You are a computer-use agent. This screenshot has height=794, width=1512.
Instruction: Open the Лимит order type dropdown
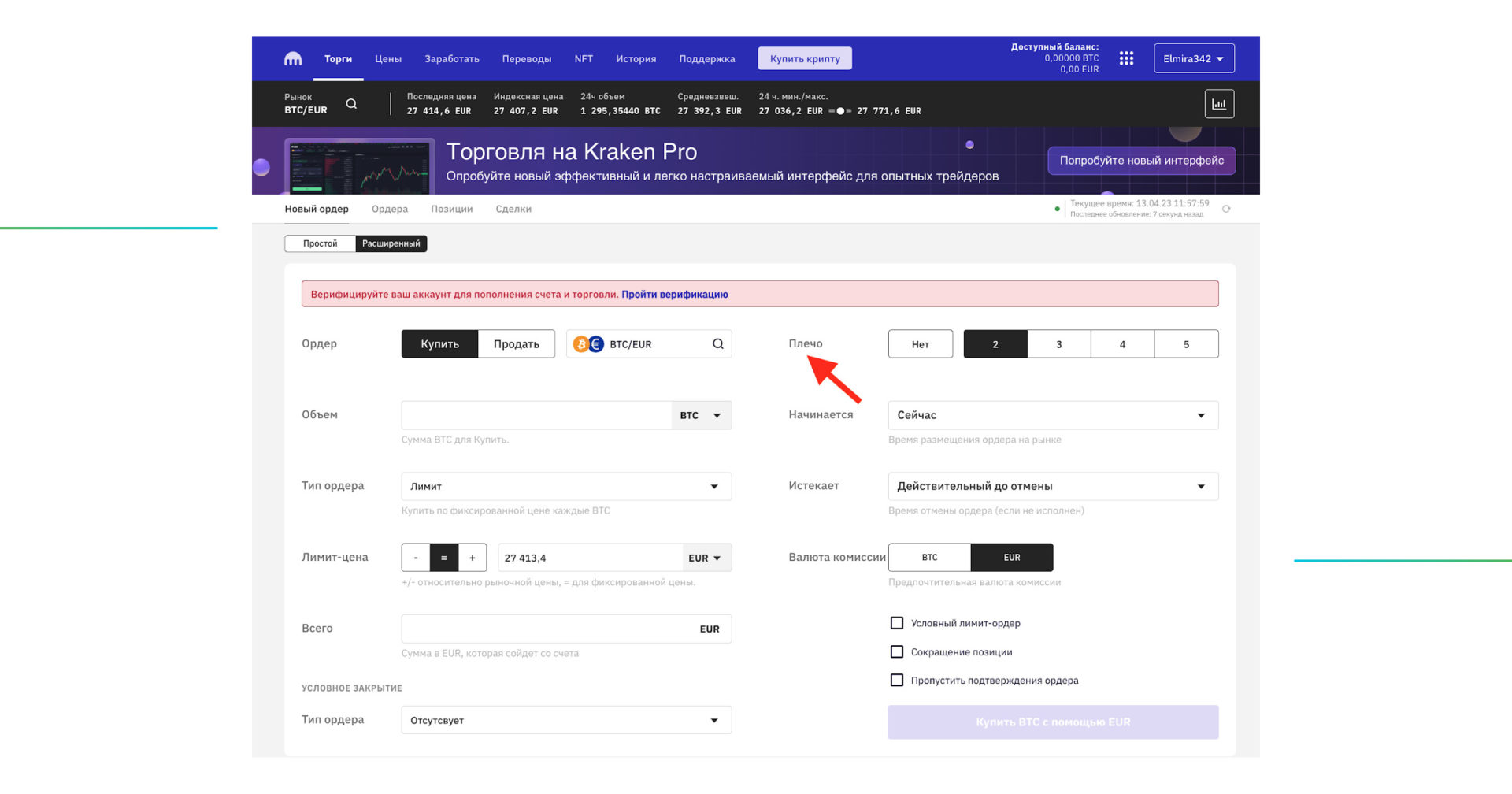click(x=565, y=486)
